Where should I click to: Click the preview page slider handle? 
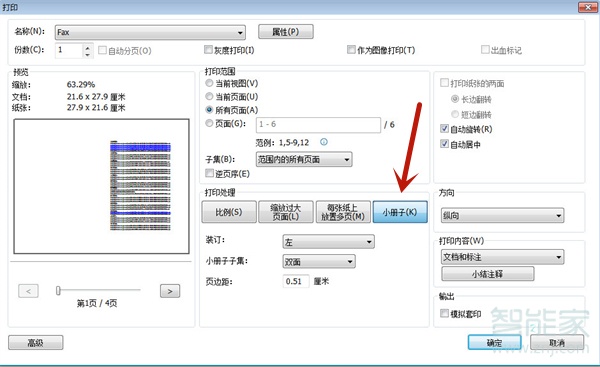click(x=58, y=290)
